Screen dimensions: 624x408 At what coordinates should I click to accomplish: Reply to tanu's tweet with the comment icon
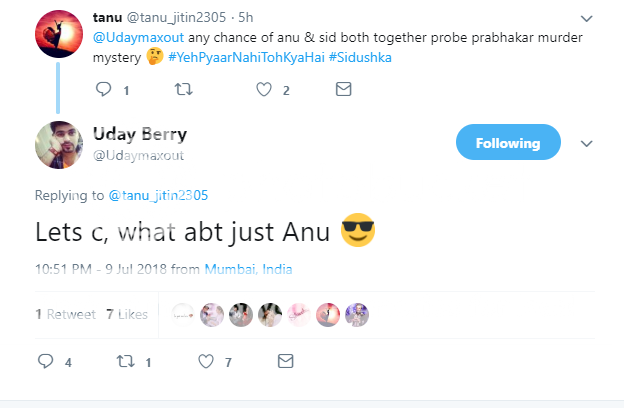104,89
